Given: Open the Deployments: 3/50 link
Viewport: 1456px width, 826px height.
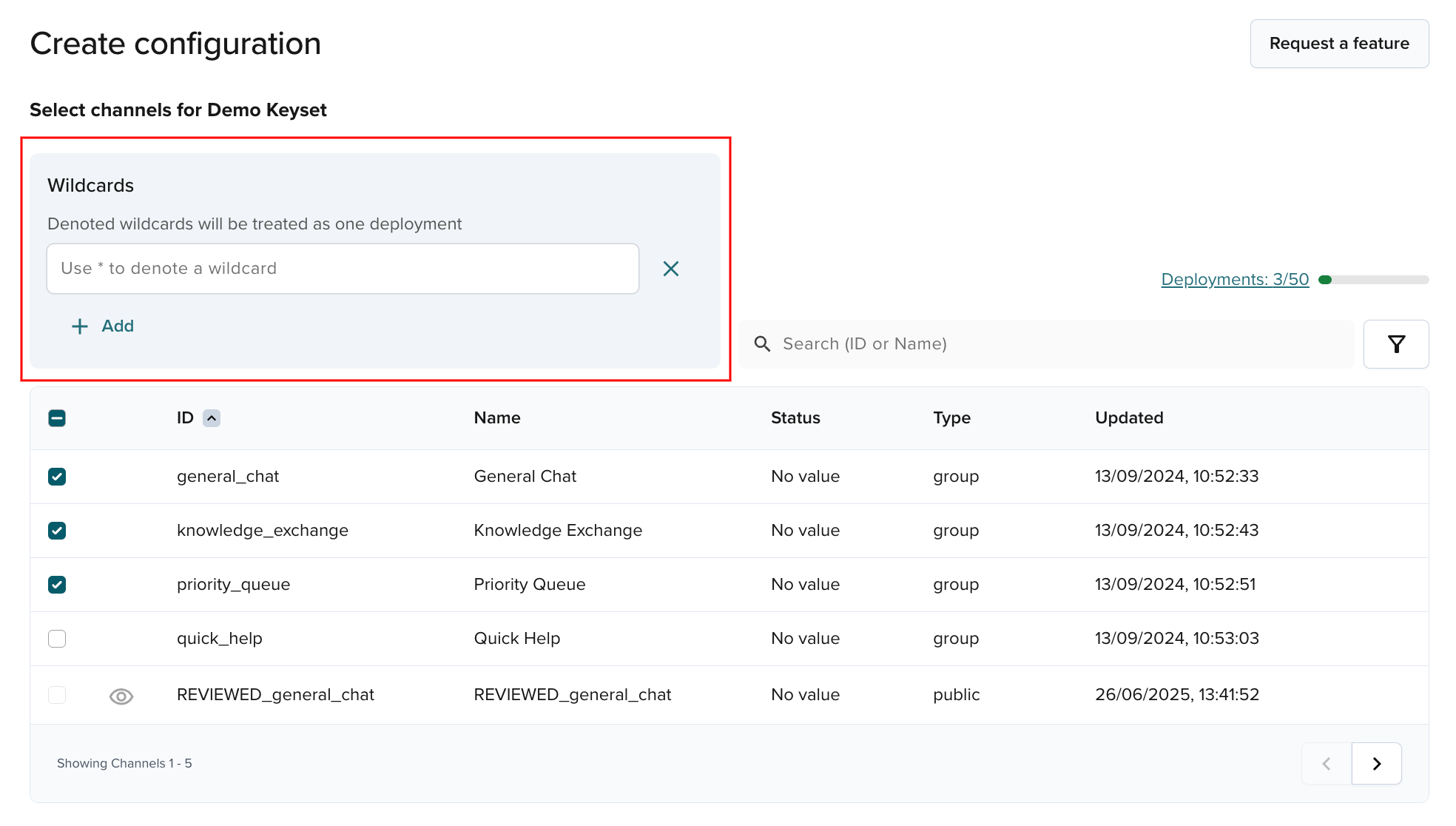Looking at the screenshot, I should coord(1235,280).
